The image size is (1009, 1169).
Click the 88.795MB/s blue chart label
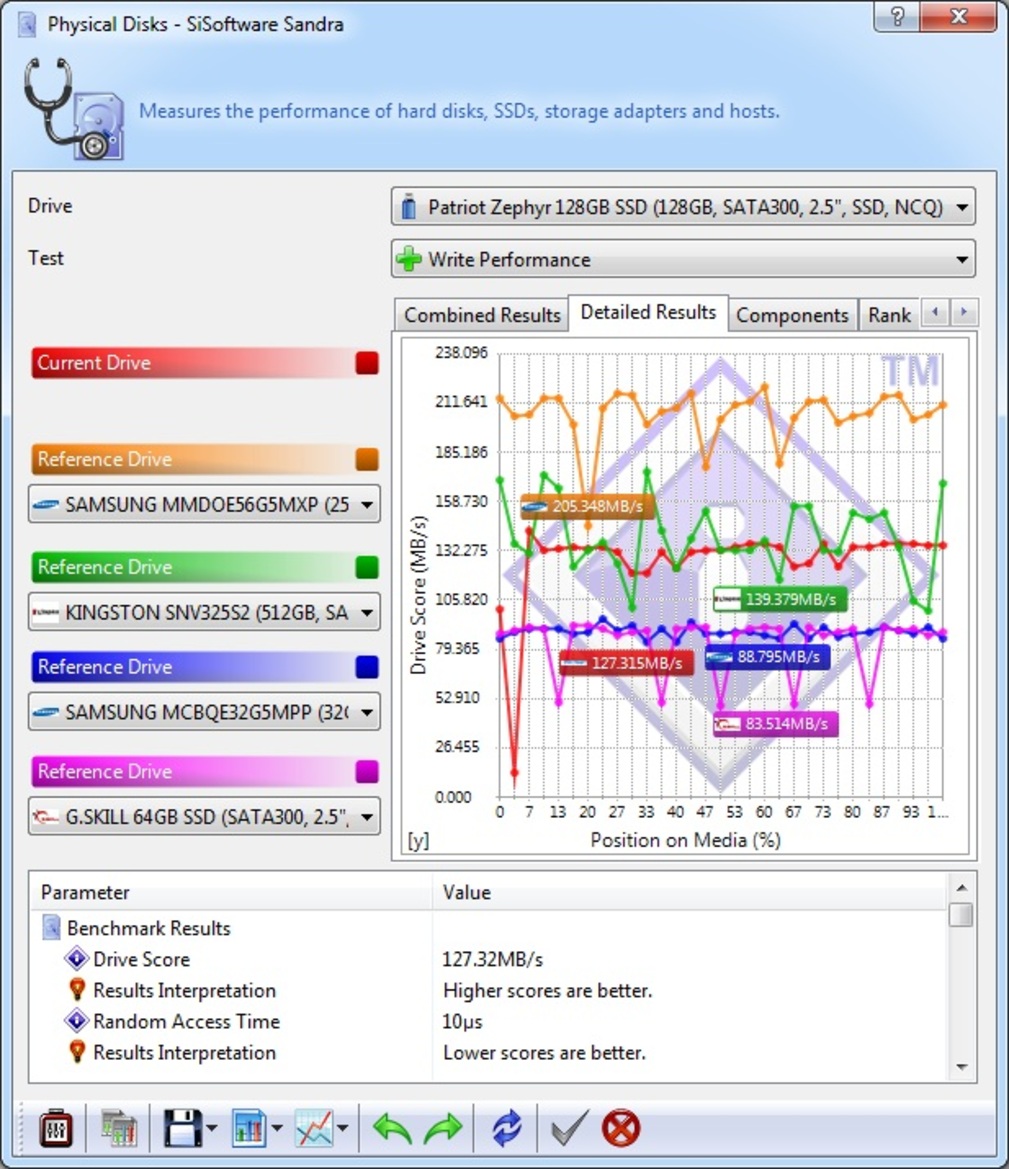point(767,657)
